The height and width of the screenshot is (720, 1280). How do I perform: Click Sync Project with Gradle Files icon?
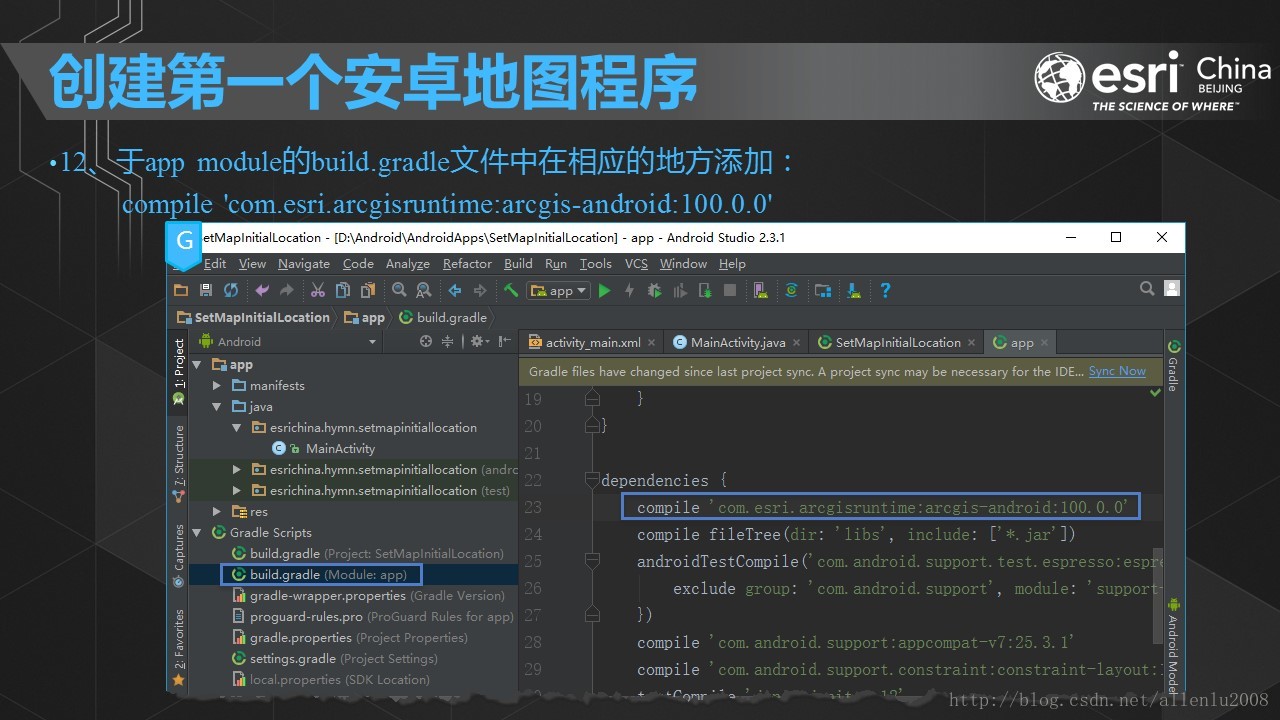pyautogui.click(x=792, y=291)
